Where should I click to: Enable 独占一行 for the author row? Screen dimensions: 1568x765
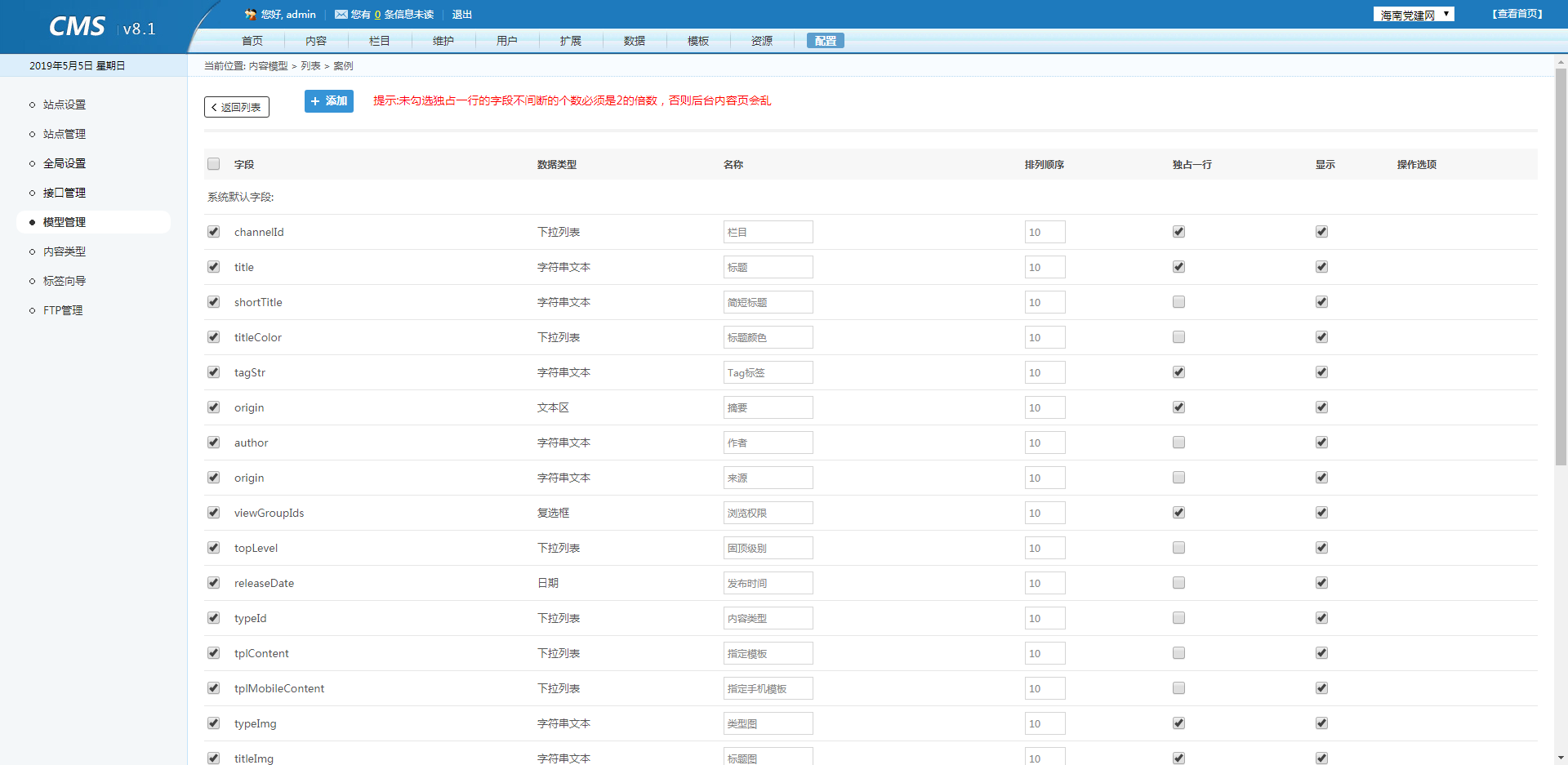click(1178, 443)
